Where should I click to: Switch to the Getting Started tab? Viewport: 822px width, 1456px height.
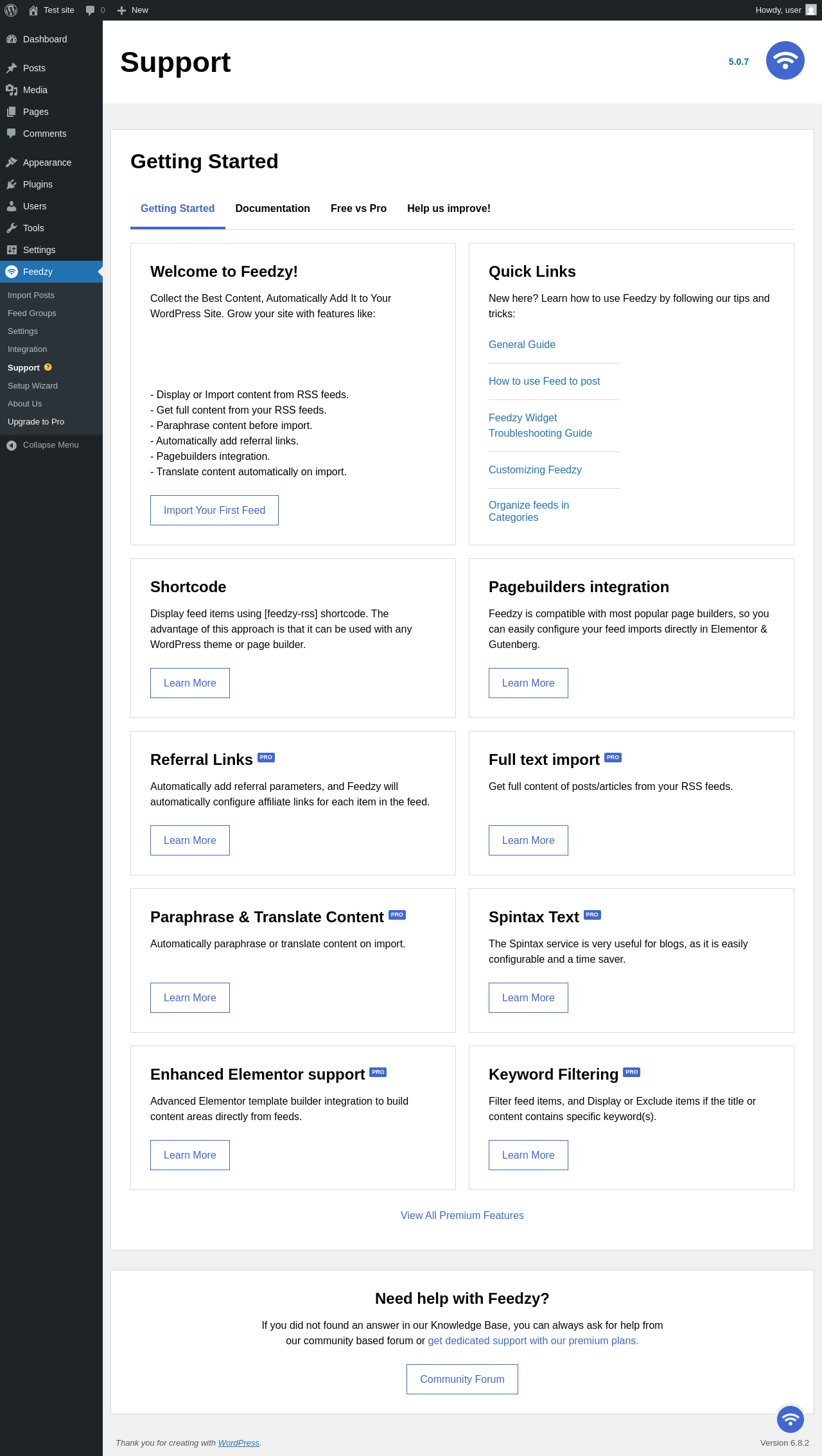(x=177, y=209)
